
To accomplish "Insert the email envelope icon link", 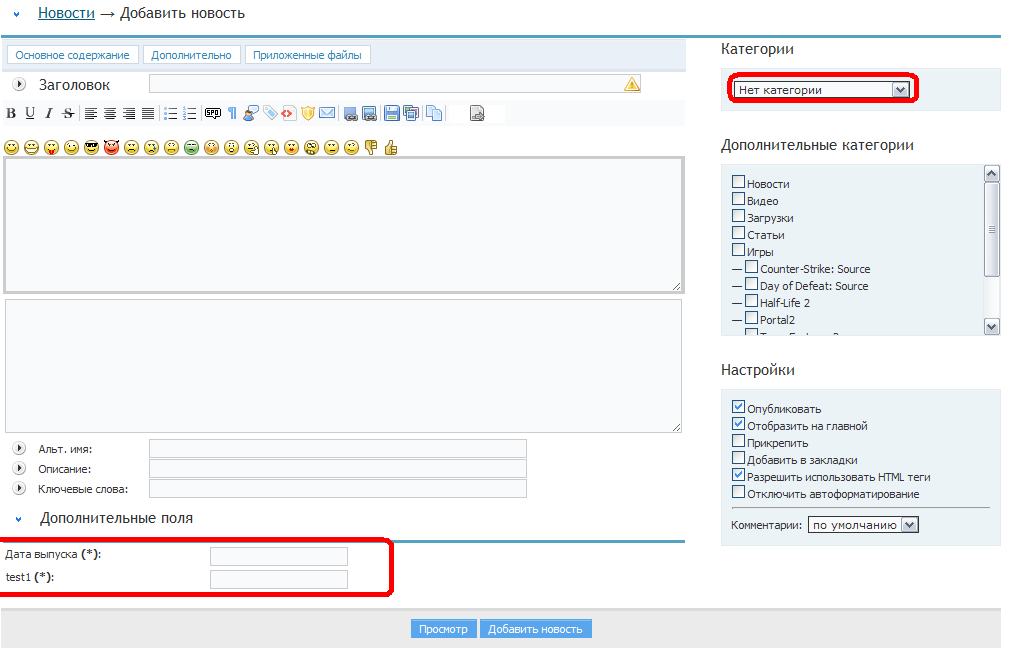I will [327, 113].
